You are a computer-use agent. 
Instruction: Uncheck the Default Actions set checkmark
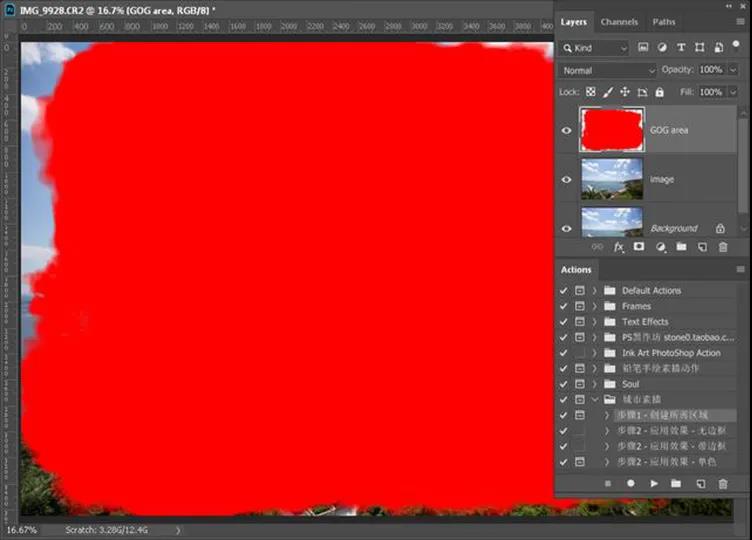pos(564,291)
